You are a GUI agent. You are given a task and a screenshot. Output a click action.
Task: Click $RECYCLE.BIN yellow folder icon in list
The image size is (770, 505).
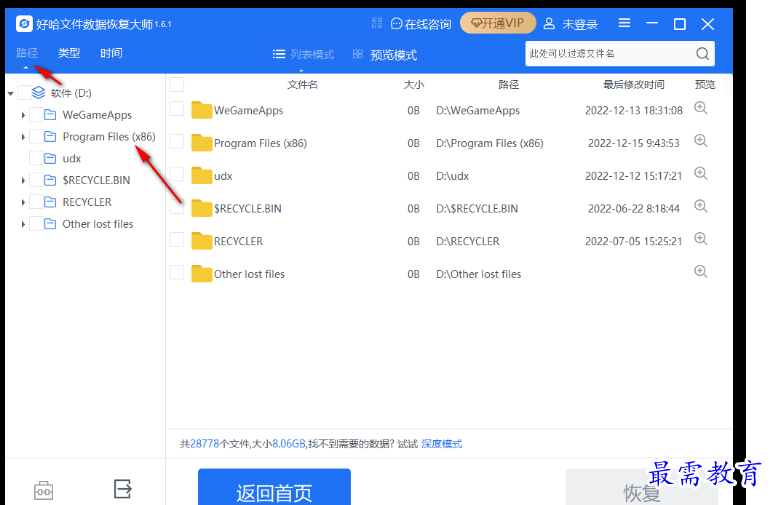tap(201, 208)
